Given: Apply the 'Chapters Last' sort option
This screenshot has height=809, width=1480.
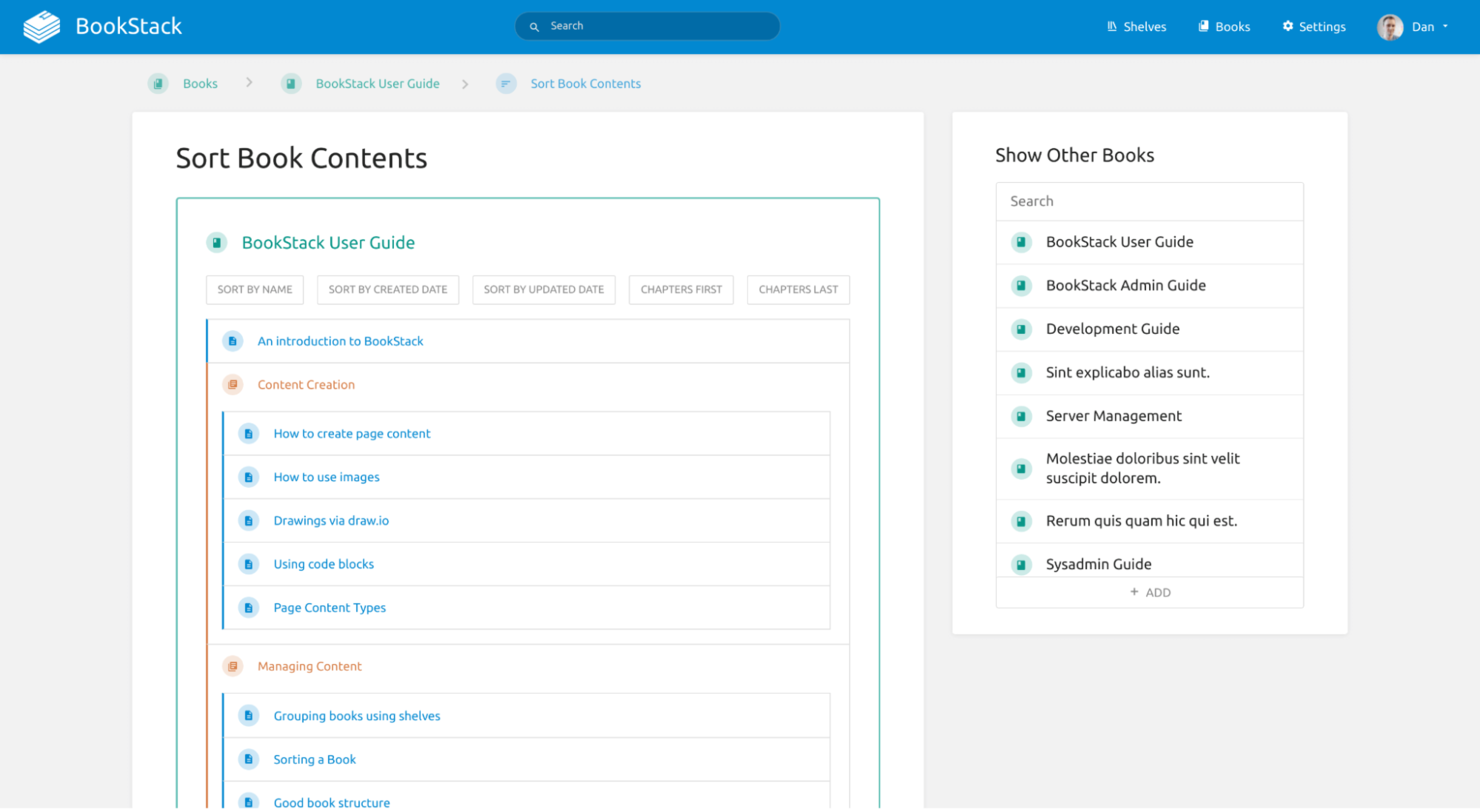Looking at the screenshot, I should point(798,289).
